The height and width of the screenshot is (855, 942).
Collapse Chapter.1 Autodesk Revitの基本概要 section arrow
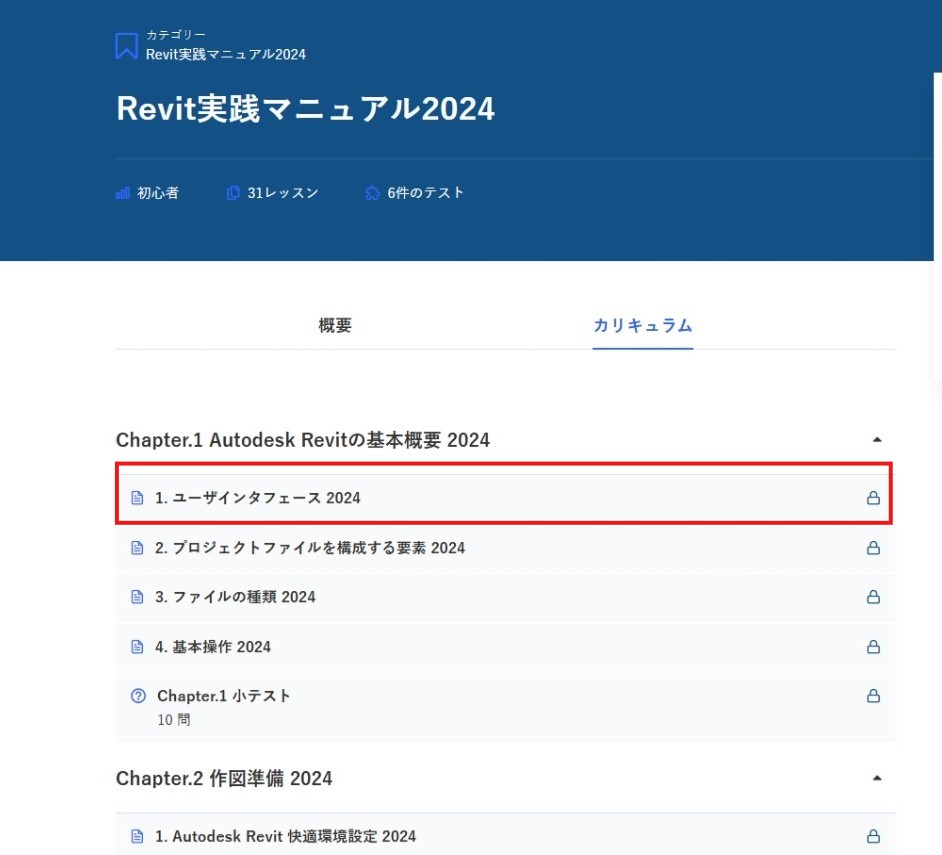(877, 440)
